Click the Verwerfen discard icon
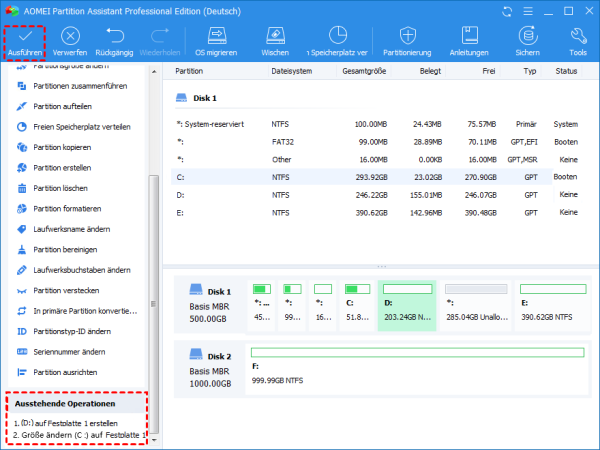The height and width of the screenshot is (450, 600). (70, 36)
